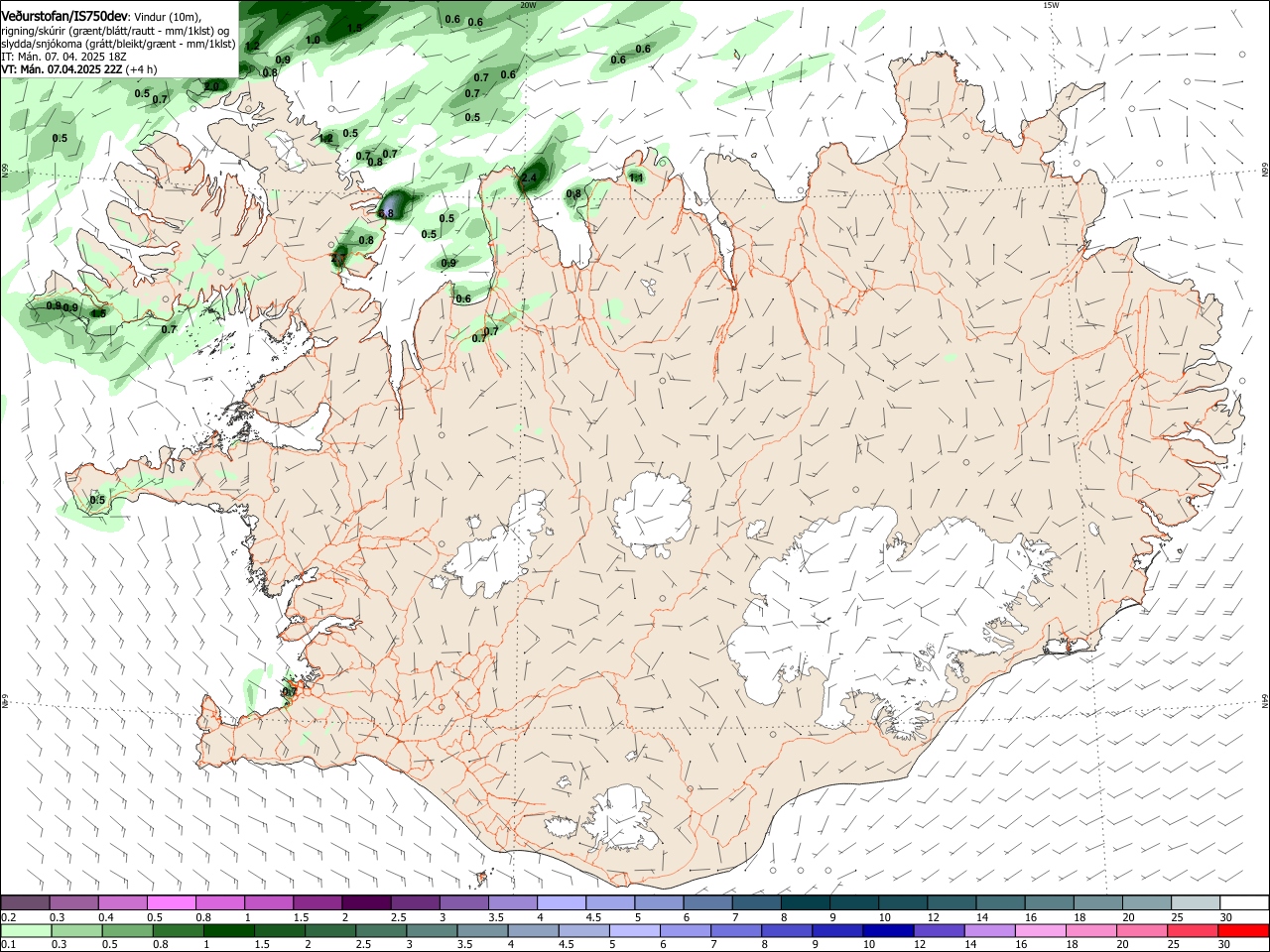Pick the violet 12 swatch in the lower legend row
This screenshot has width=1270, height=952.
click(x=939, y=930)
